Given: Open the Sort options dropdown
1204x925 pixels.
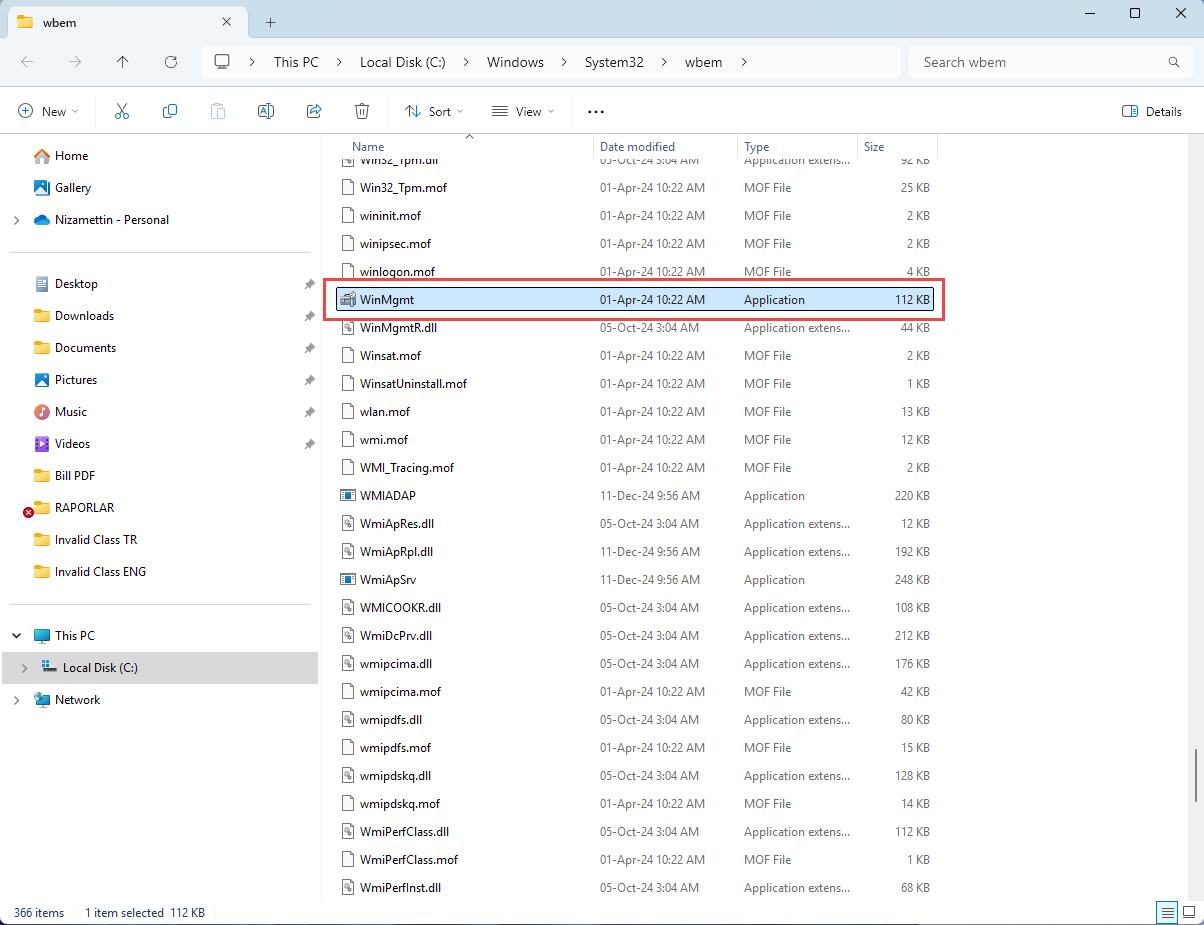Looking at the screenshot, I should tap(433, 111).
